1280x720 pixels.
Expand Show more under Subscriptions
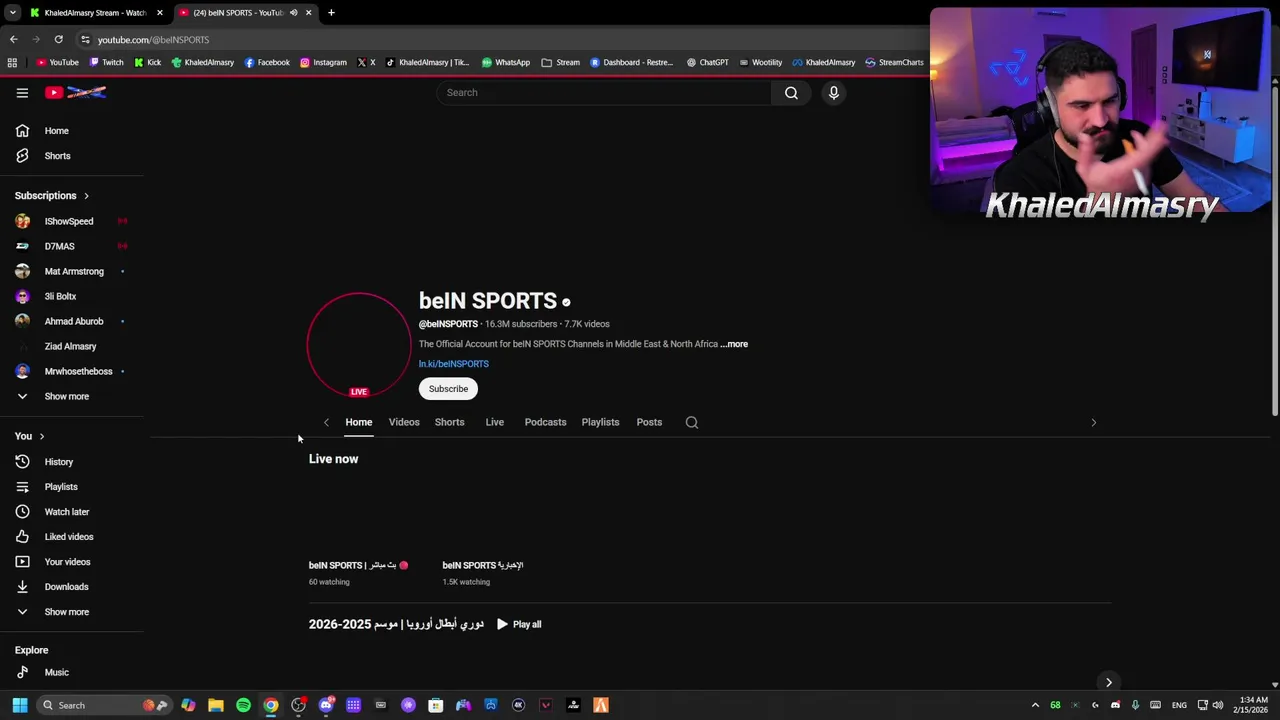(72, 396)
